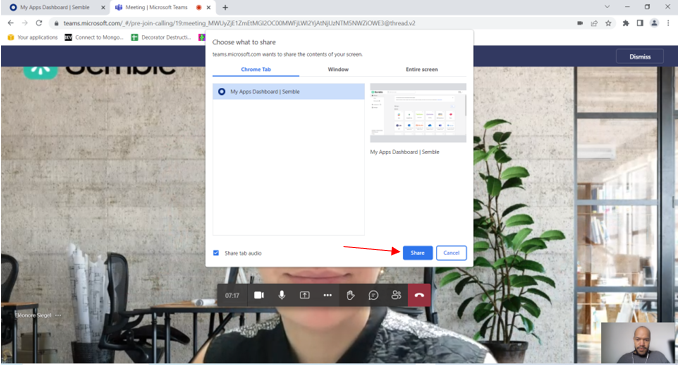The width and height of the screenshot is (680, 365).
Task: Dismiss the banner notification
Action: [640, 56]
